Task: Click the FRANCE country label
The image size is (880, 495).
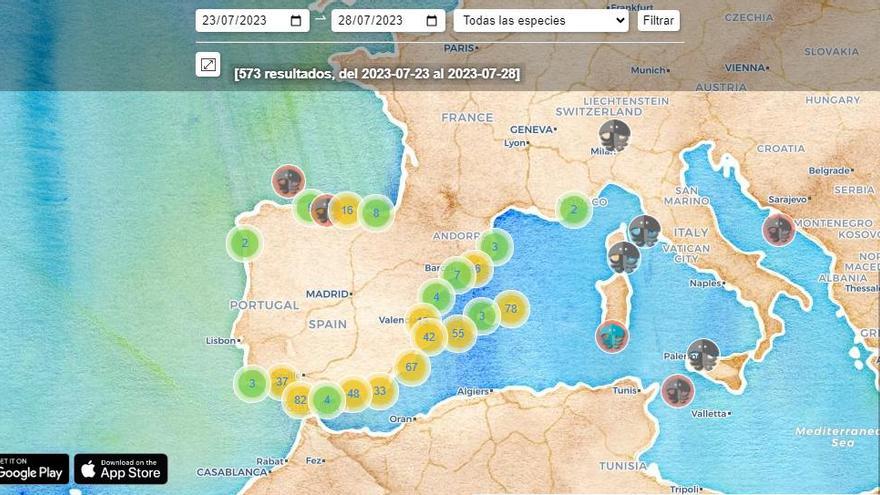Action: pyautogui.click(x=467, y=118)
